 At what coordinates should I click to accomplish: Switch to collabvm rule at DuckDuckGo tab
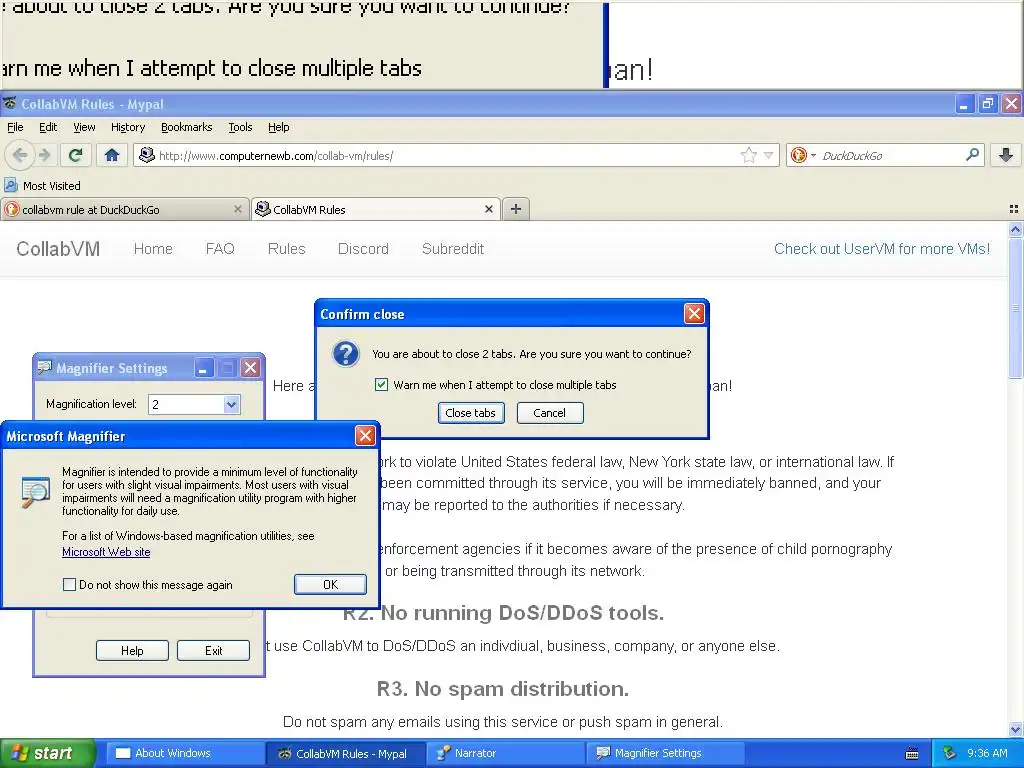(124, 209)
